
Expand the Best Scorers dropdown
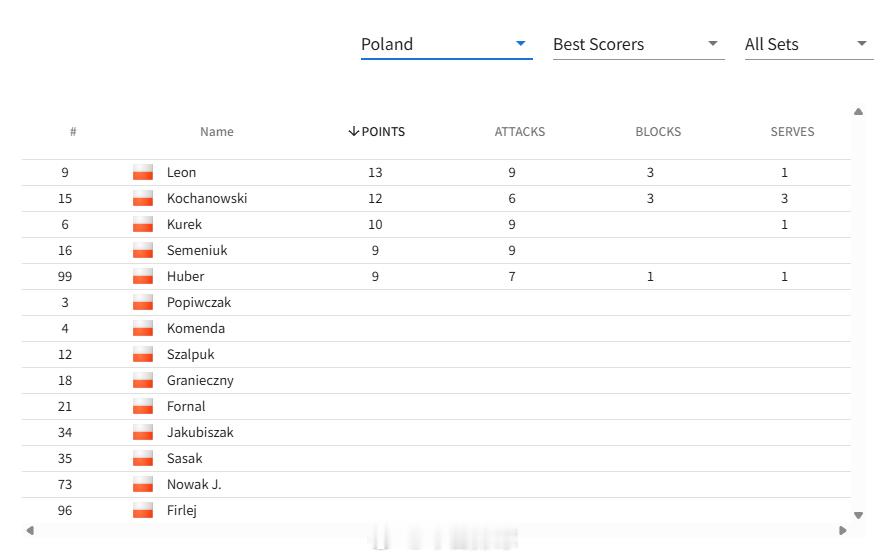pos(638,45)
